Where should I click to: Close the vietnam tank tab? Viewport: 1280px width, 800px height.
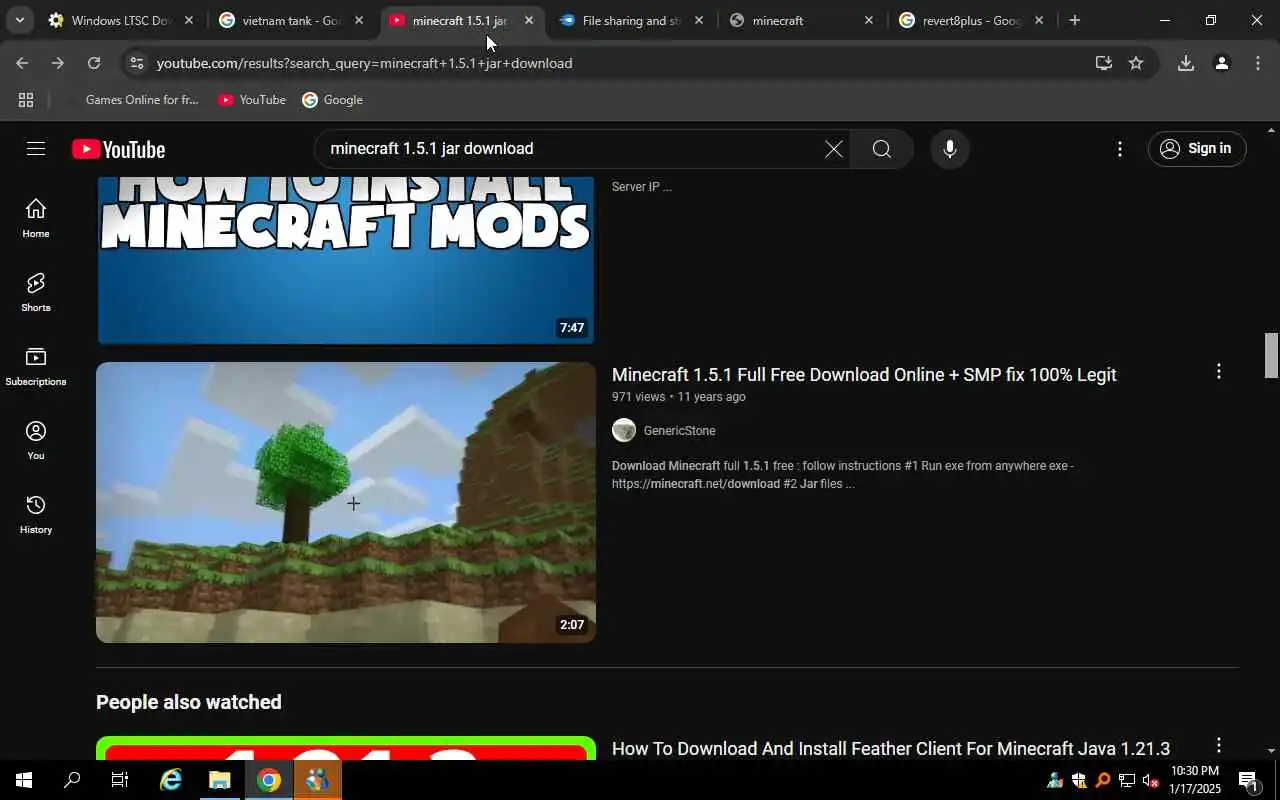[359, 20]
